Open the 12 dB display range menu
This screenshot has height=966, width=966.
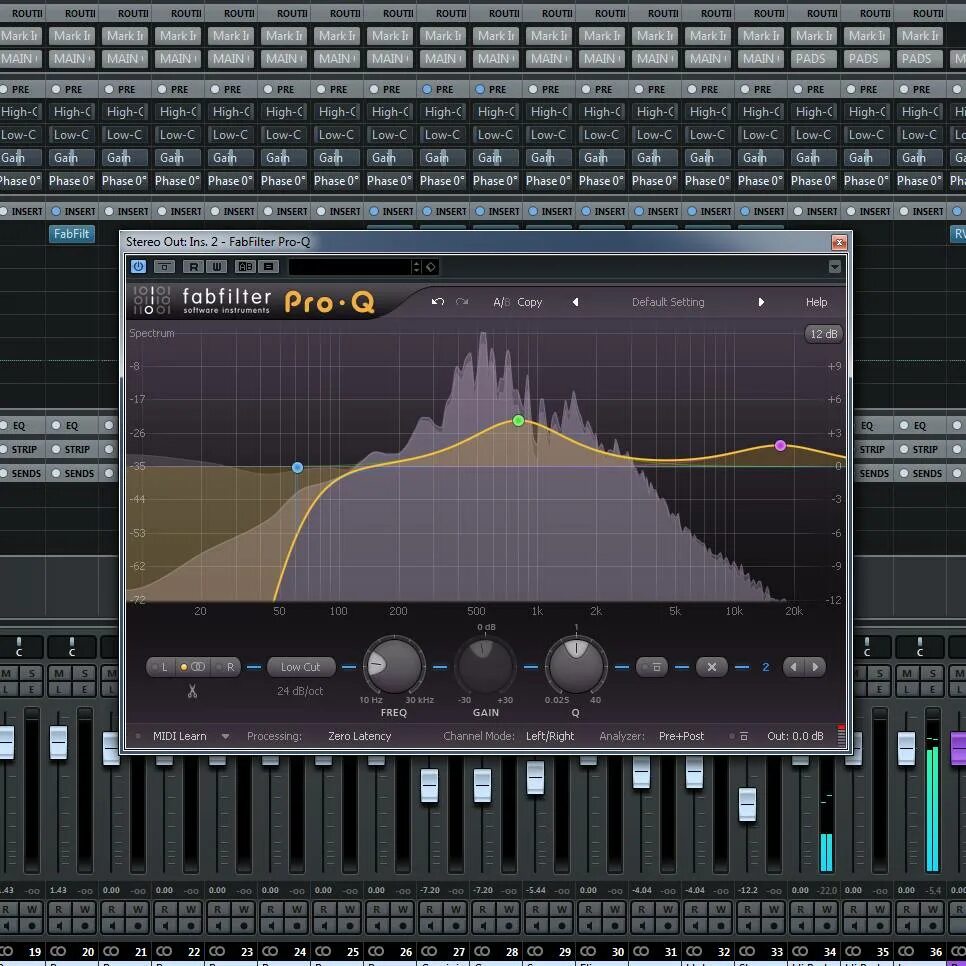pos(824,334)
